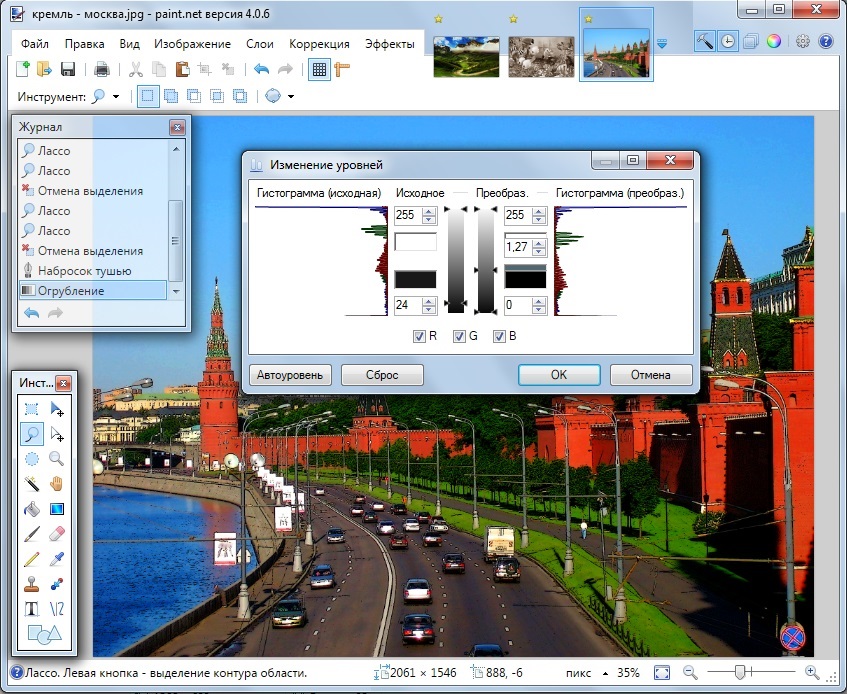Choose the Magic Wand tool
Screen dimensions: 847x694
coord(32,484)
